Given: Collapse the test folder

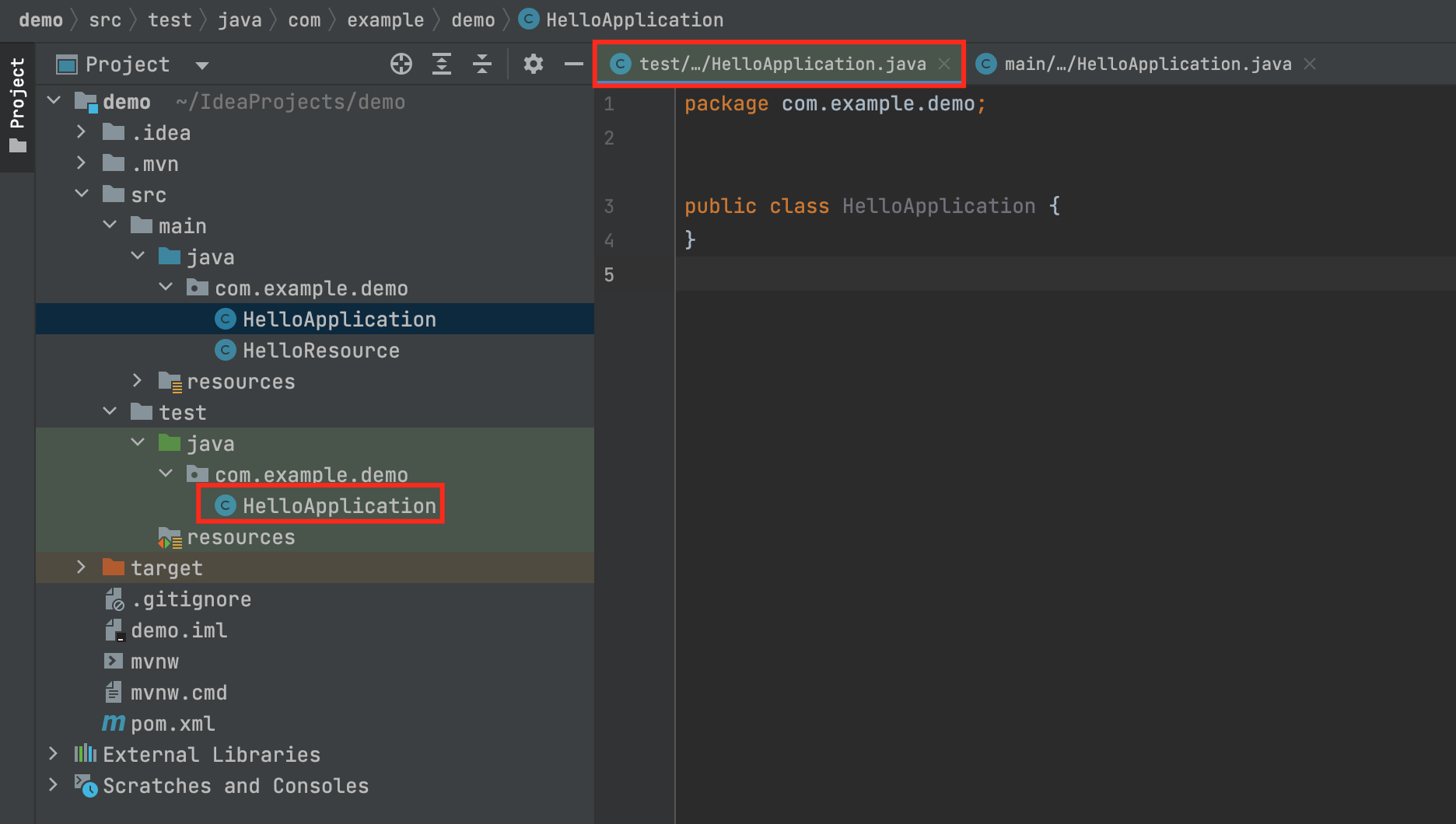Looking at the screenshot, I should click(110, 411).
